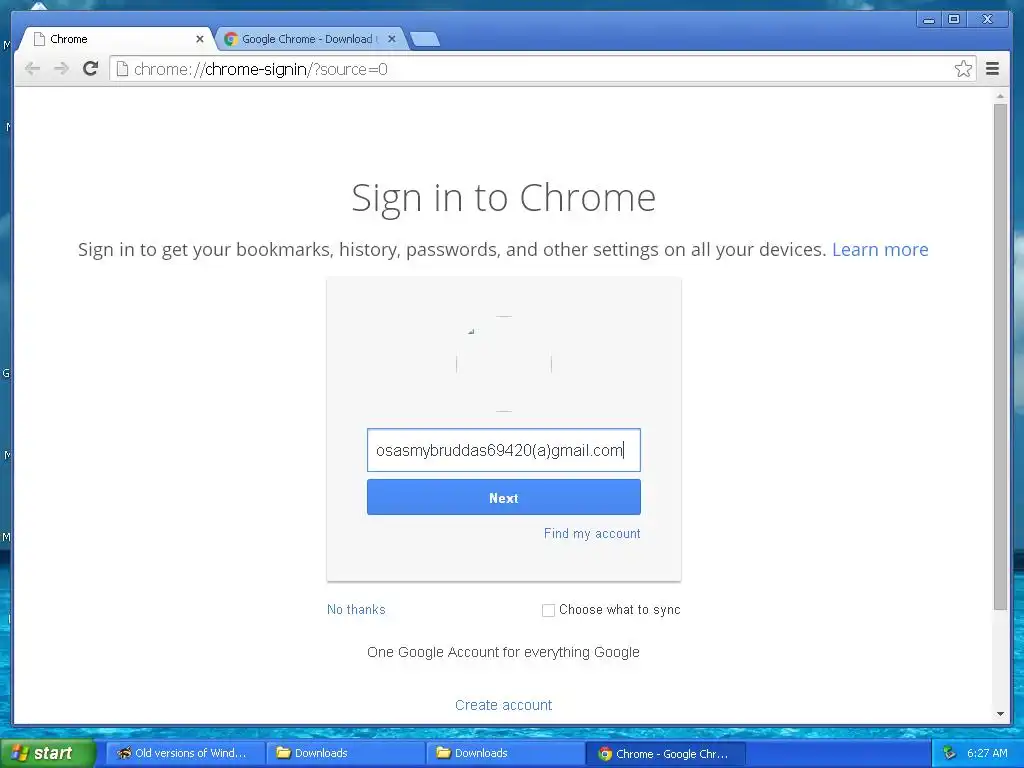
Task: Click the page icon in the address bar
Action: (x=122, y=69)
